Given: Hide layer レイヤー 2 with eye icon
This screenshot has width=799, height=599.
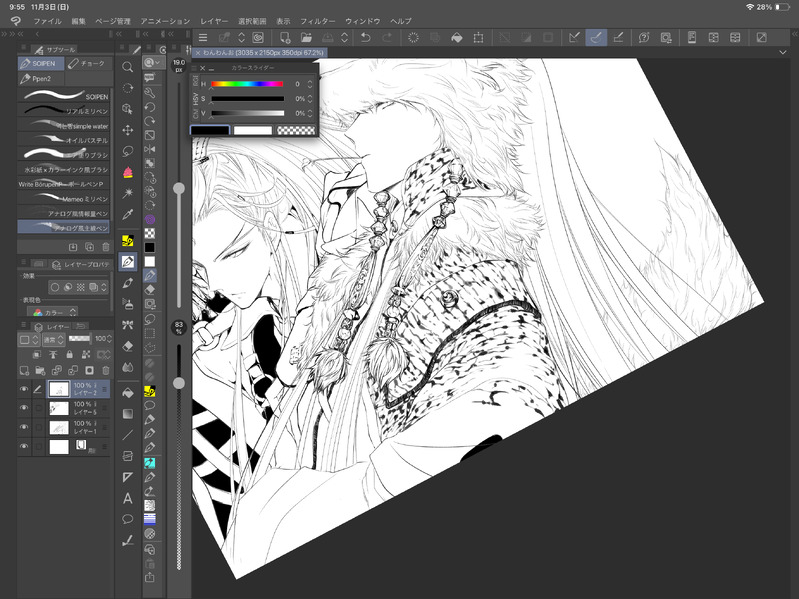Looking at the screenshot, I should click(24, 387).
